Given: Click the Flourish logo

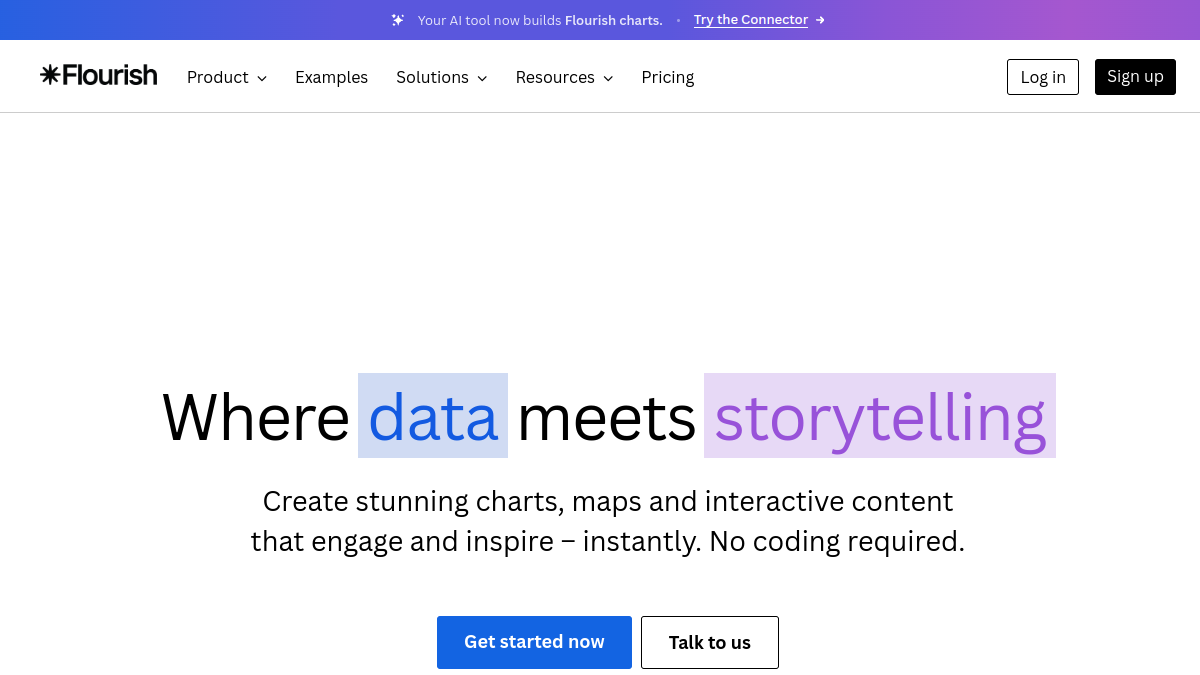Looking at the screenshot, I should point(99,75).
